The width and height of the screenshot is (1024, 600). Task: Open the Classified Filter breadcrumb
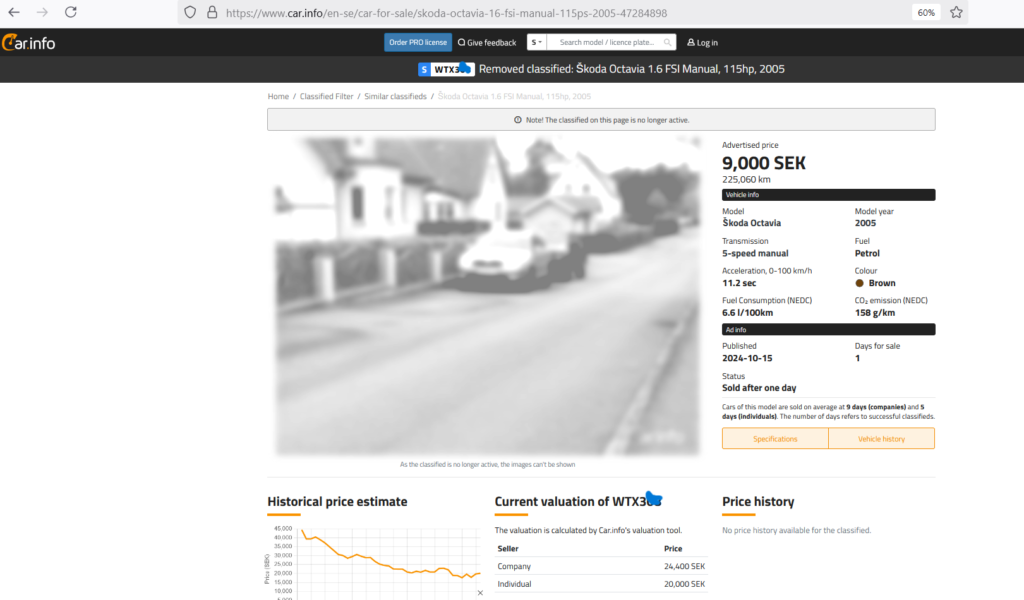coord(326,96)
